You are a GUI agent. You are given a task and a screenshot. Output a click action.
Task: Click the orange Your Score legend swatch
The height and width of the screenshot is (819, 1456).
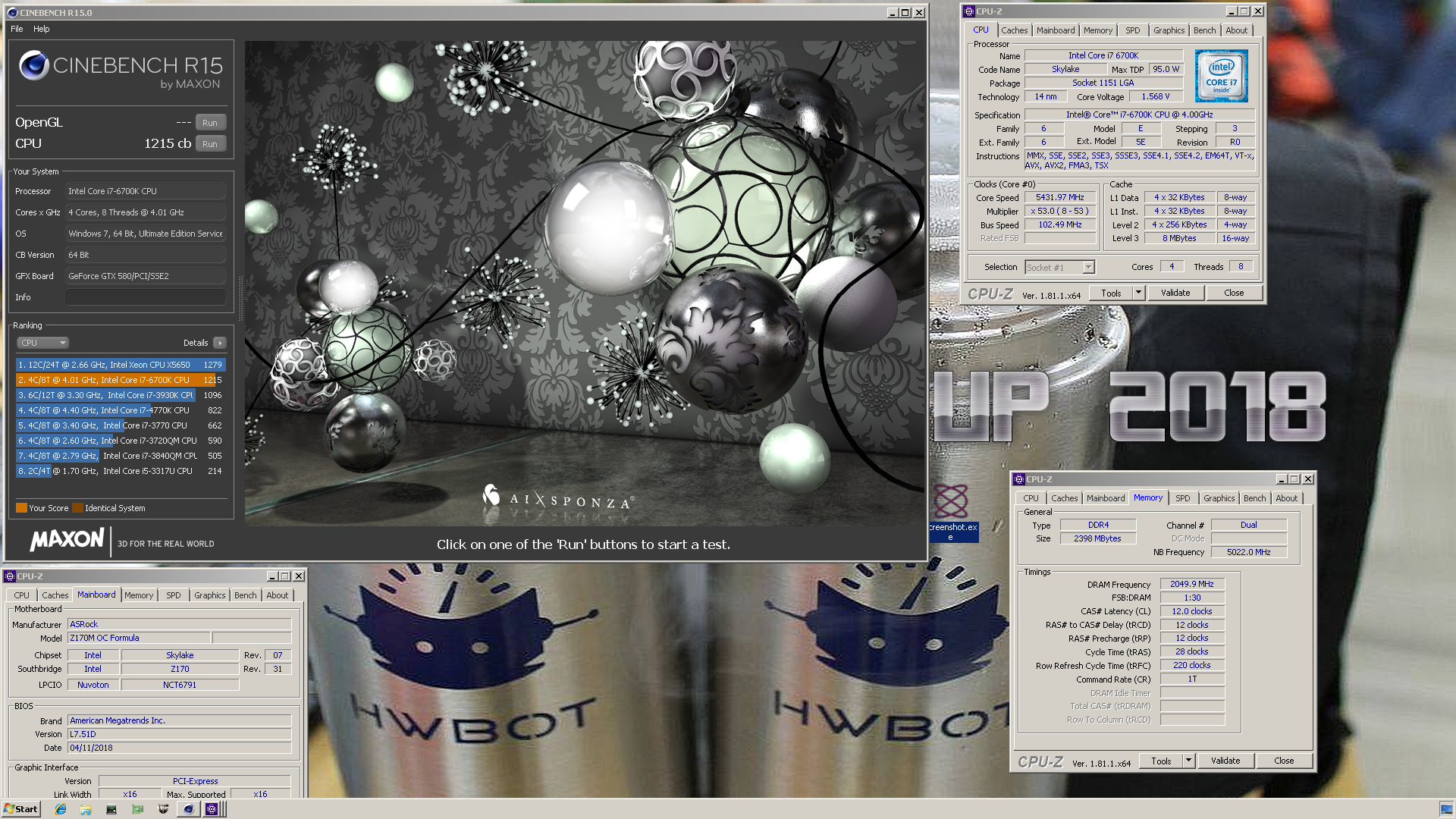[x=21, y=508]
